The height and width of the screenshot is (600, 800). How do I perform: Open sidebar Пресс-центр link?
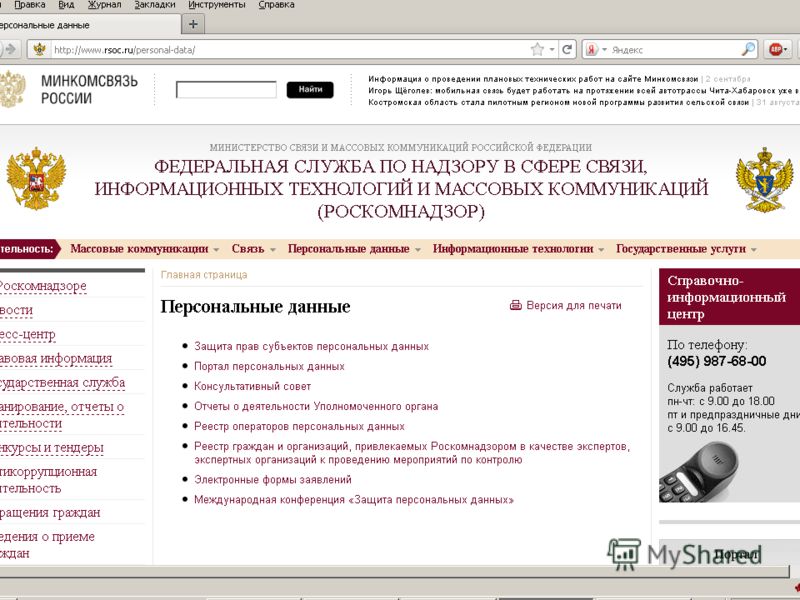pyautogui.click(x=28, y=335)
